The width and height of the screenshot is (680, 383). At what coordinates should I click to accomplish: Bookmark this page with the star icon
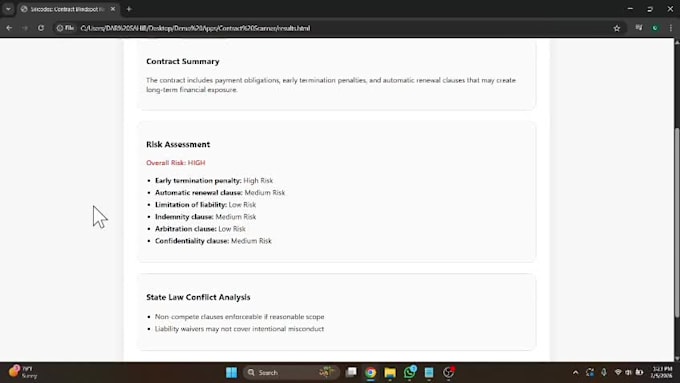pyautogui.click(x=617, y=28)
